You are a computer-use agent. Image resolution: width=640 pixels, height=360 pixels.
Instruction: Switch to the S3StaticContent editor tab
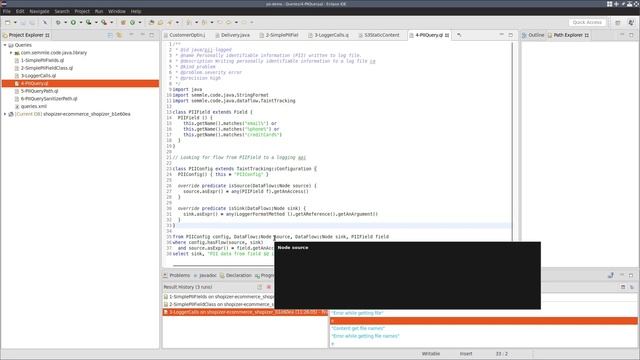pyautogui.click(x=382, y=35)
